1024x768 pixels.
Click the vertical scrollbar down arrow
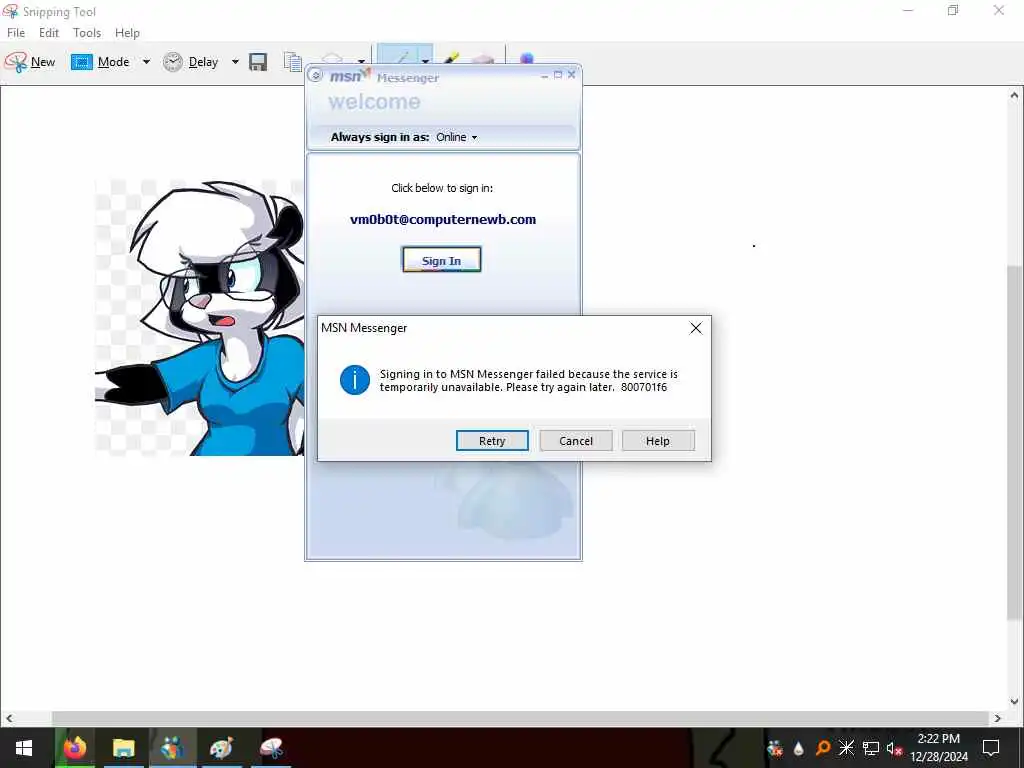(1014, 702)
